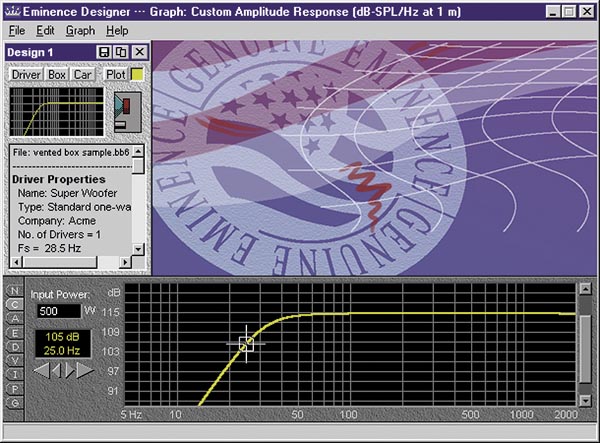The image size is (600, 443).
Task: Open the Driver properties button
Action: (26, 75)
